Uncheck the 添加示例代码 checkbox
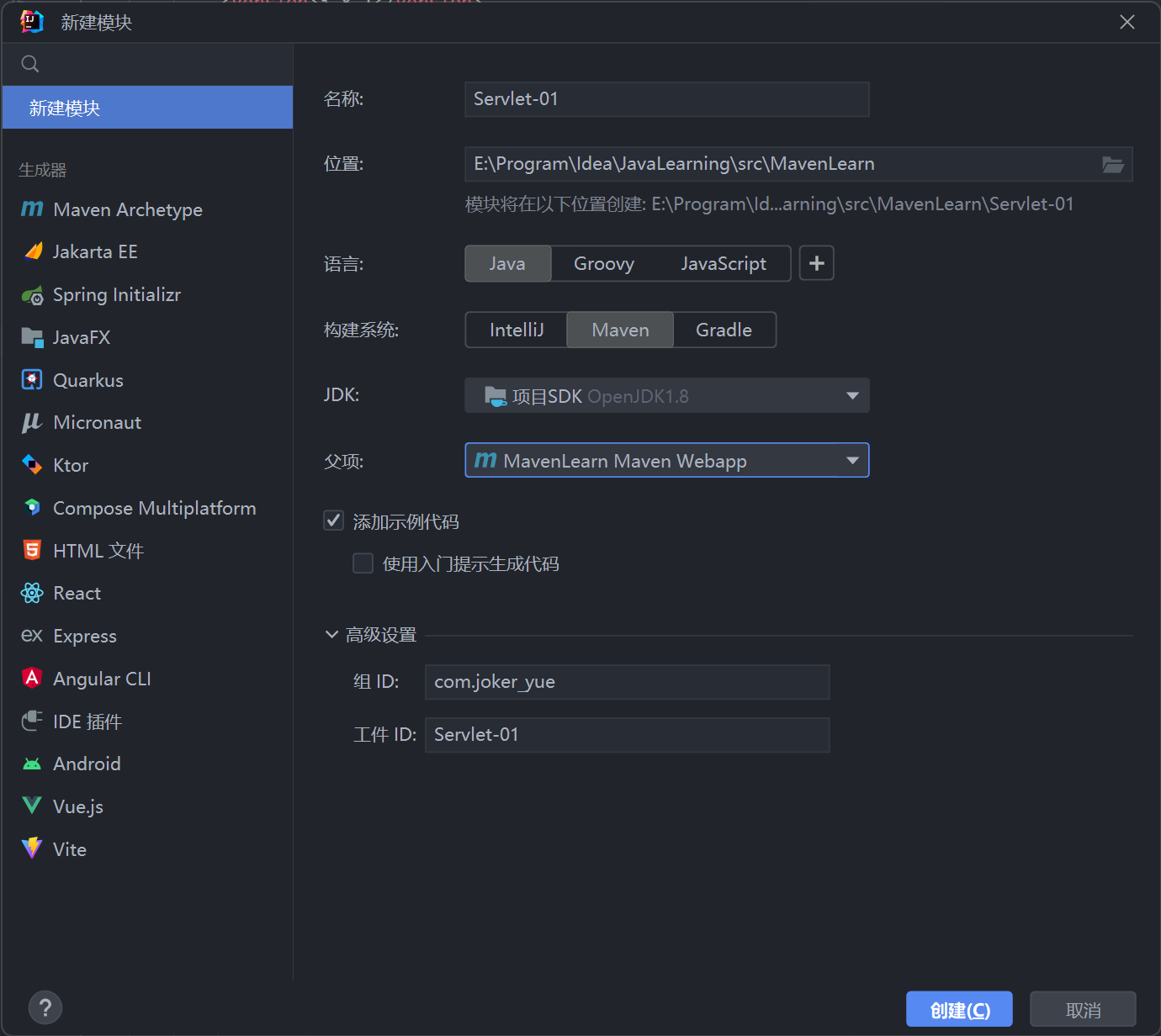This screenshot has height=1036, width=1161. (334, 521)
